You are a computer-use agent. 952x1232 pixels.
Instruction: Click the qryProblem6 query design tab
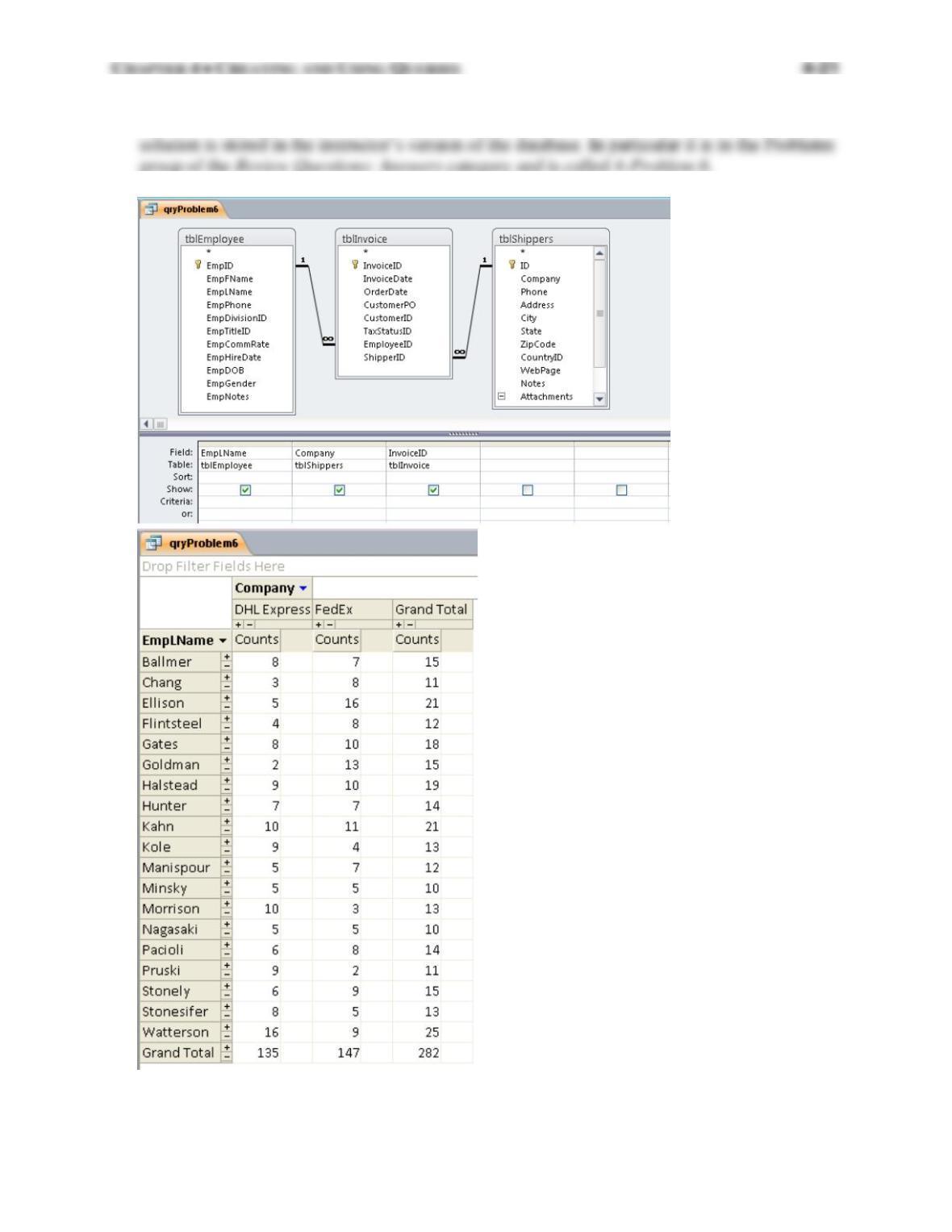click(x=183, y=209)
